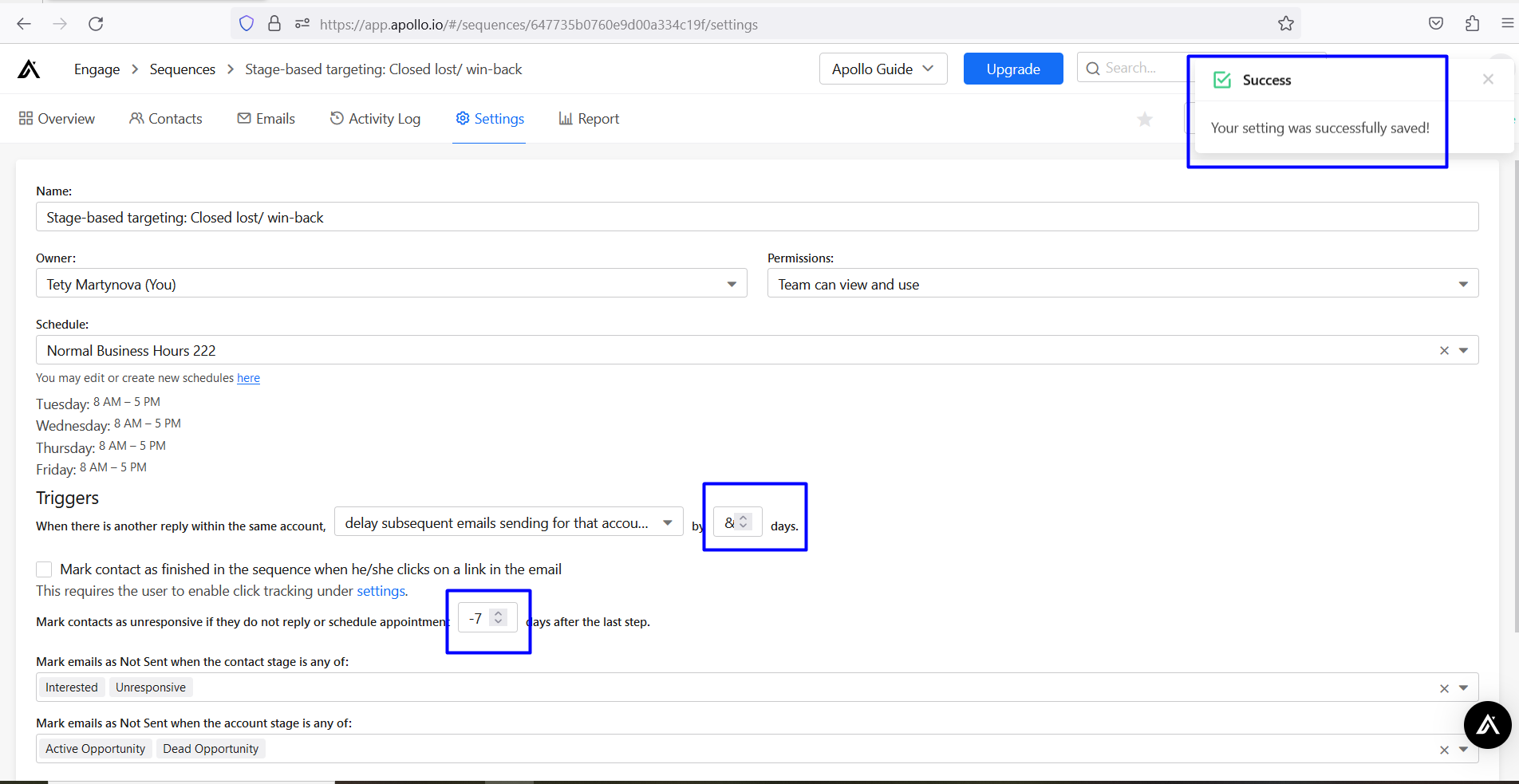Switch to the Overview tab
The height and width of the screenshot is (784, 1519).
(57, 119)
